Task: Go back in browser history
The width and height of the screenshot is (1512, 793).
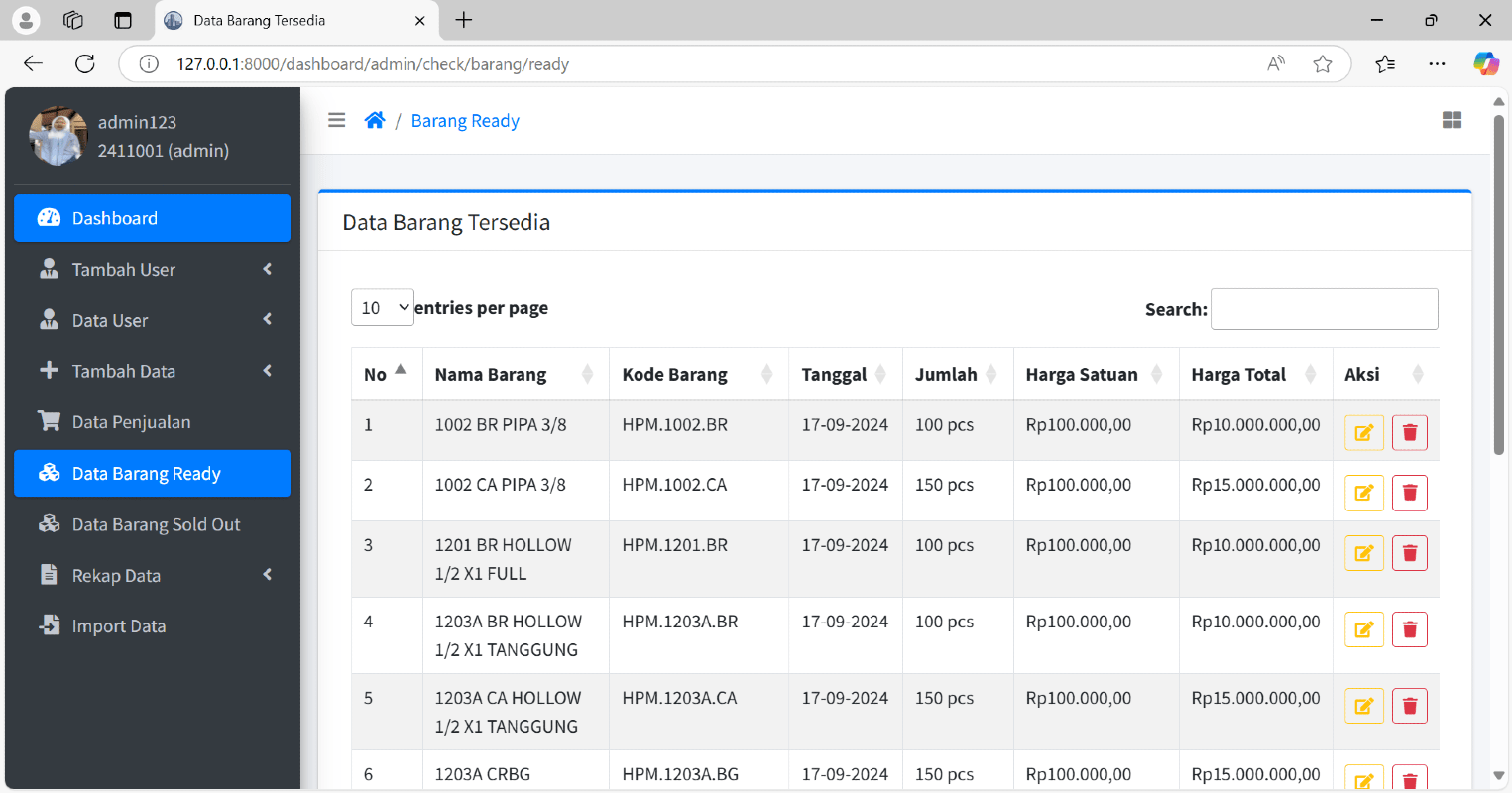Action: [x=33, y=63]
